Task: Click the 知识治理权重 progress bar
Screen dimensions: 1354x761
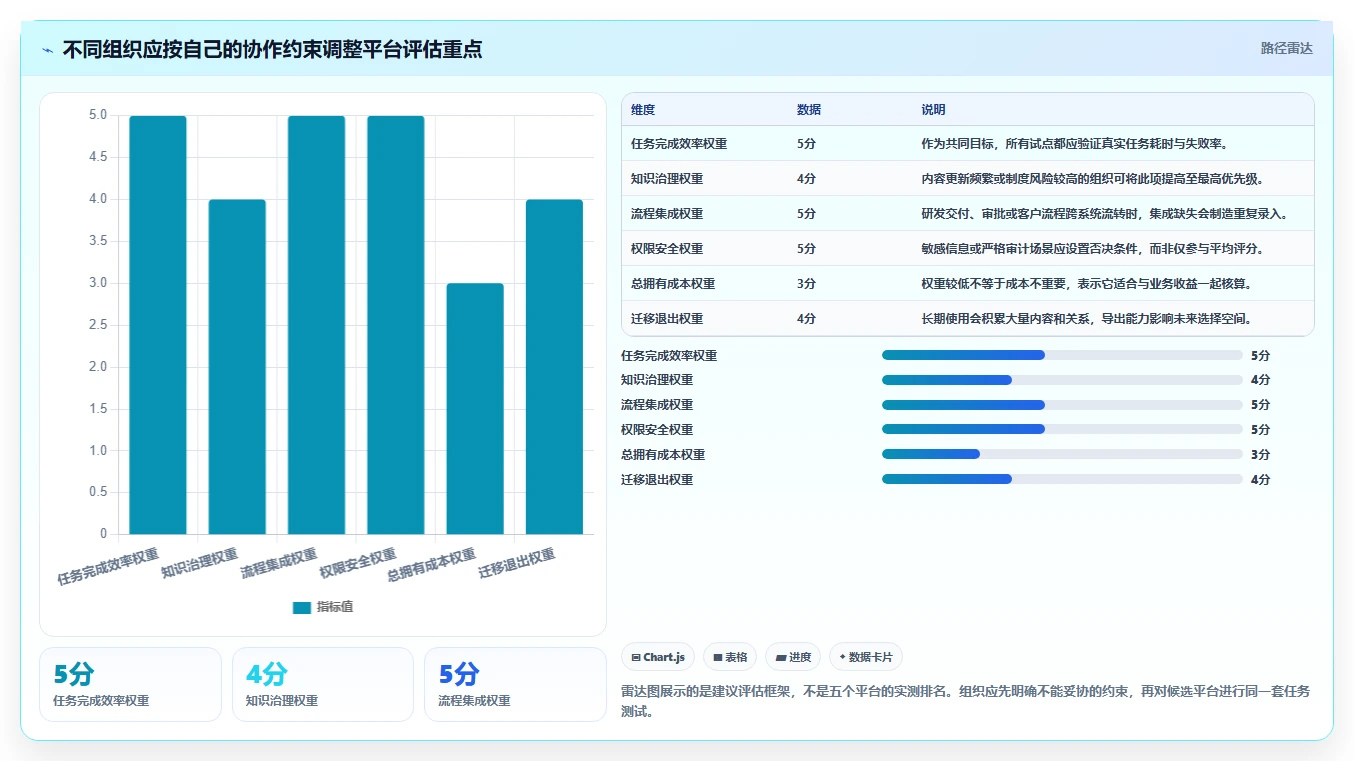Action: (x=1062, y=380)
